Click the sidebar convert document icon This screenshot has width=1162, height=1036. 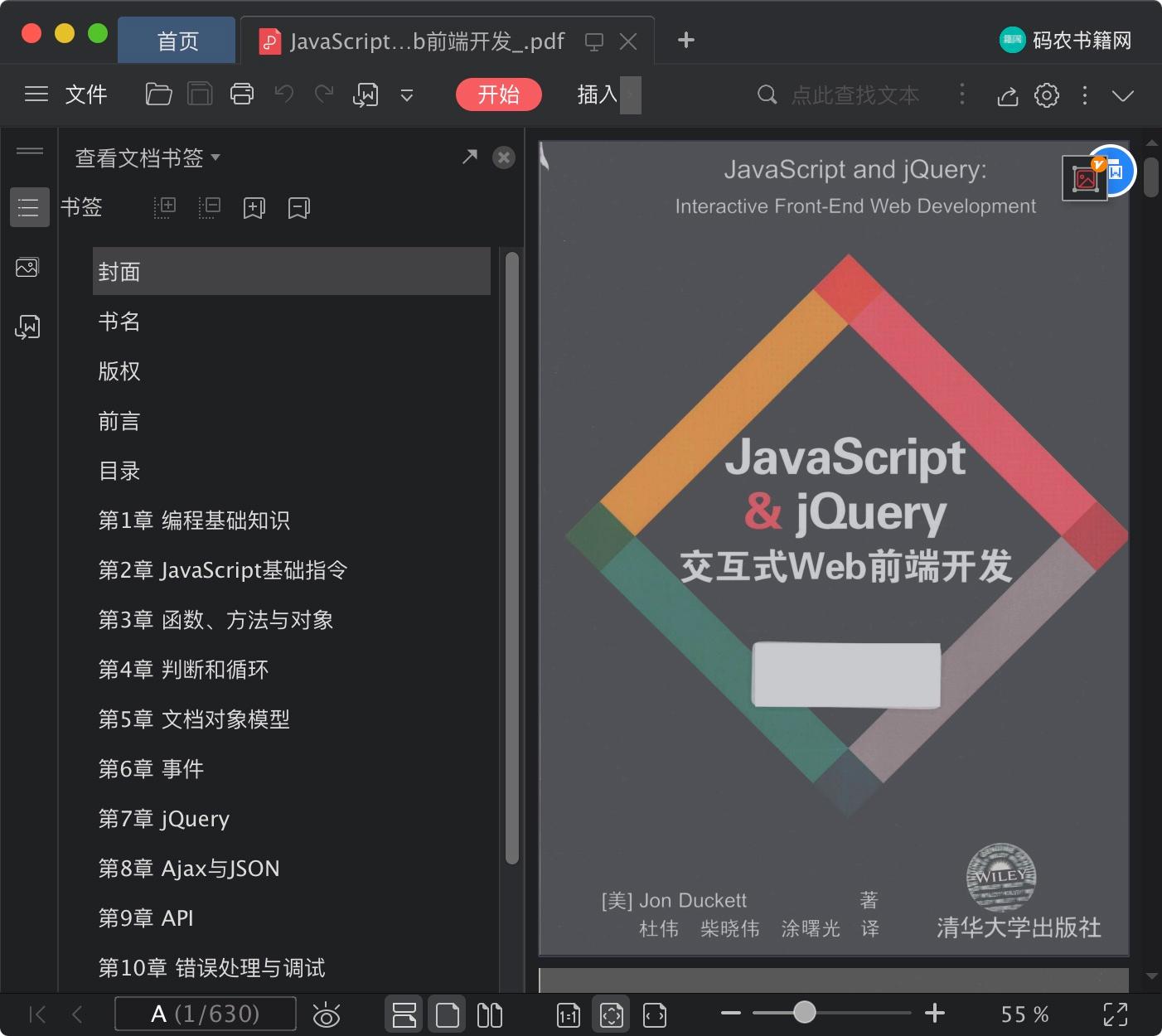27,327
